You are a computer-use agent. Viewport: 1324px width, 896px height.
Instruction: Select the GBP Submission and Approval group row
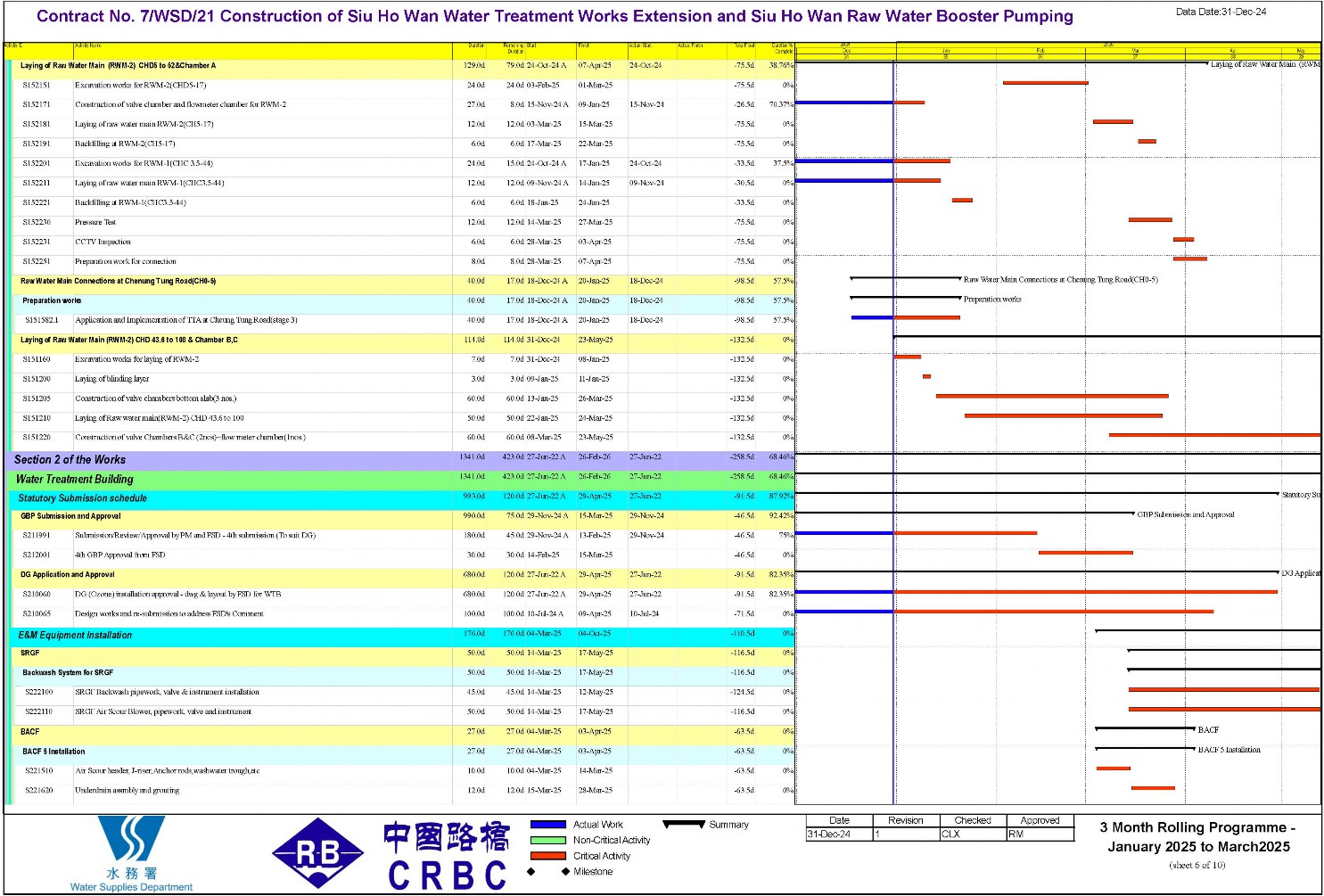point(404,516)
